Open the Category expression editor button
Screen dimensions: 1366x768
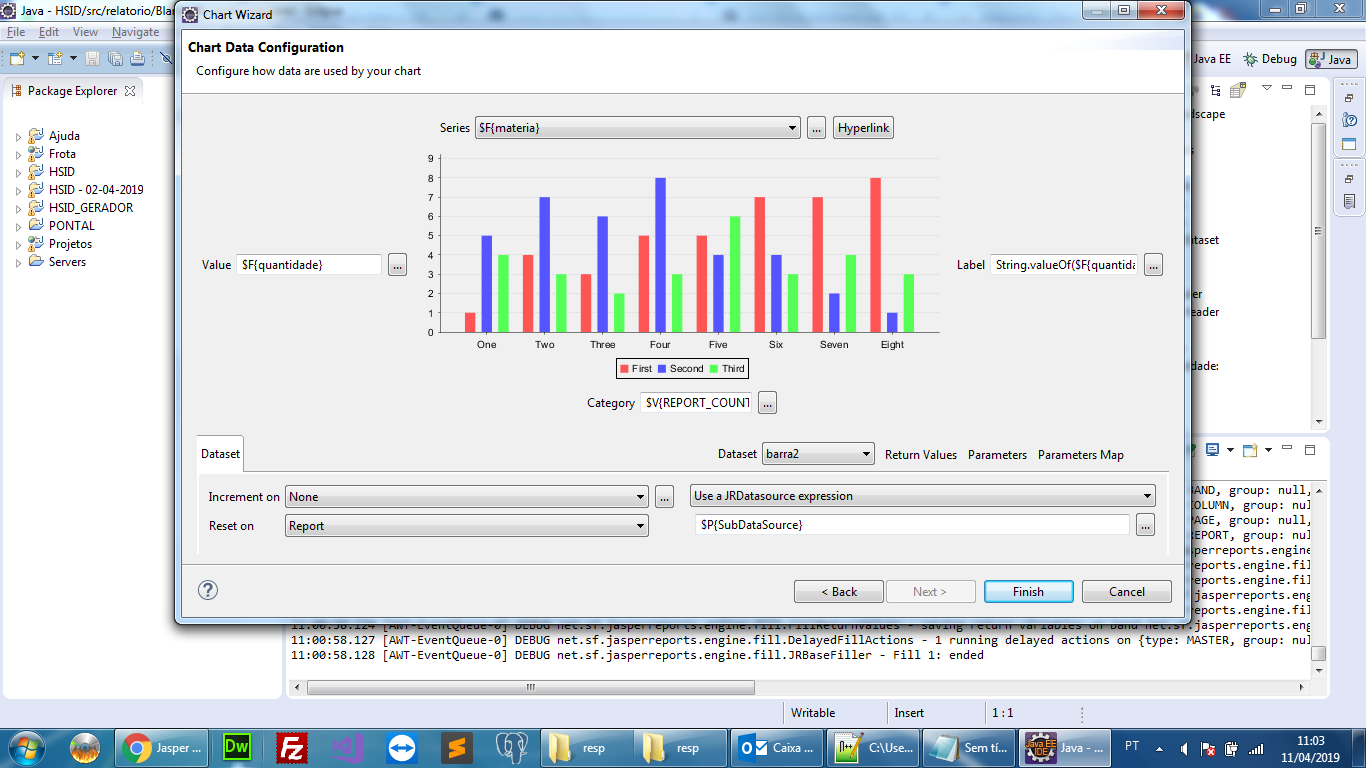[x=767, y=403]
